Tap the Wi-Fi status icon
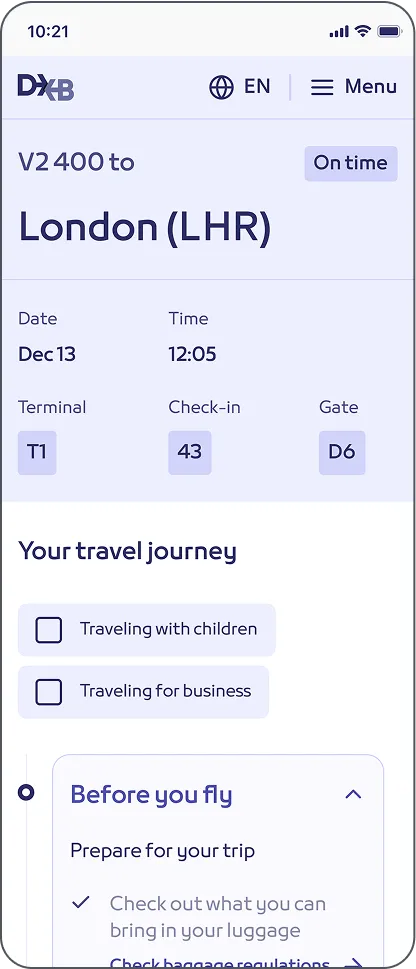The width and height of the screenshot is (416, 969). [x=363, y=31]
